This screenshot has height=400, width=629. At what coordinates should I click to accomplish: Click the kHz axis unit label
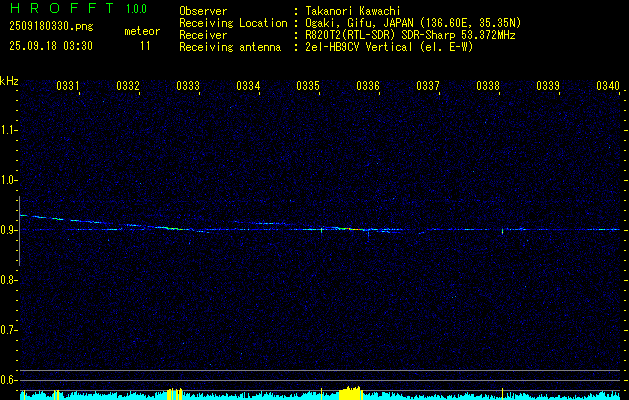9,81
